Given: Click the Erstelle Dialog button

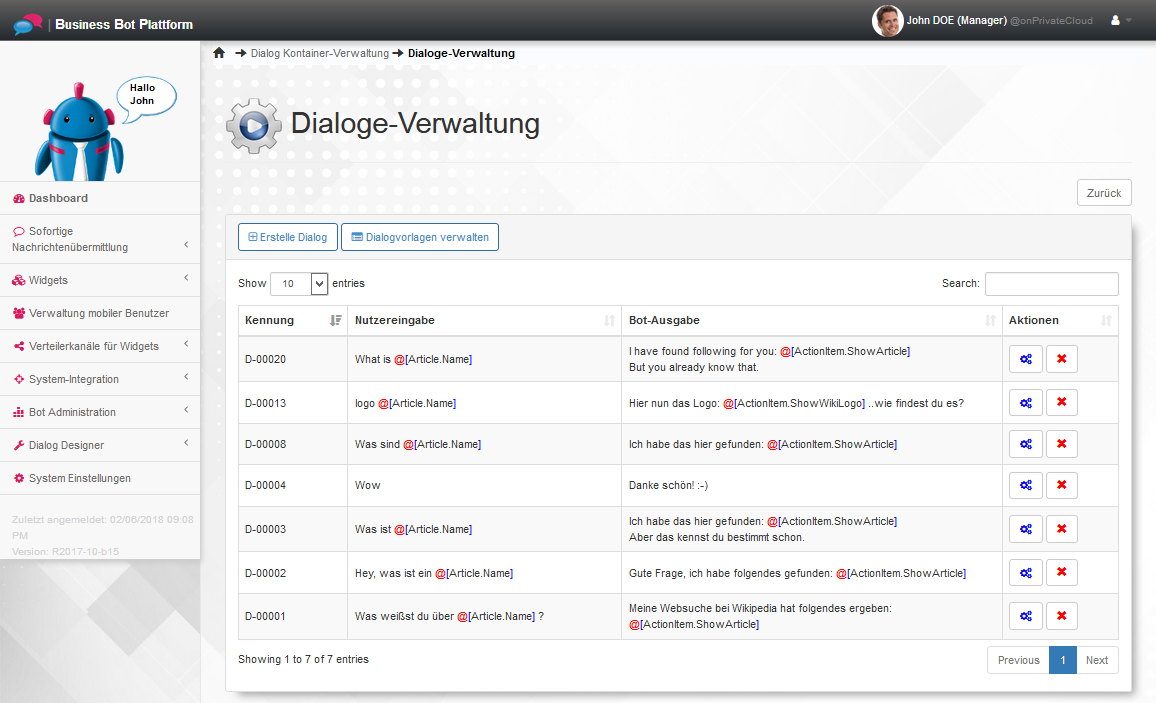Looking at the screenshot, I should point(288,237).
